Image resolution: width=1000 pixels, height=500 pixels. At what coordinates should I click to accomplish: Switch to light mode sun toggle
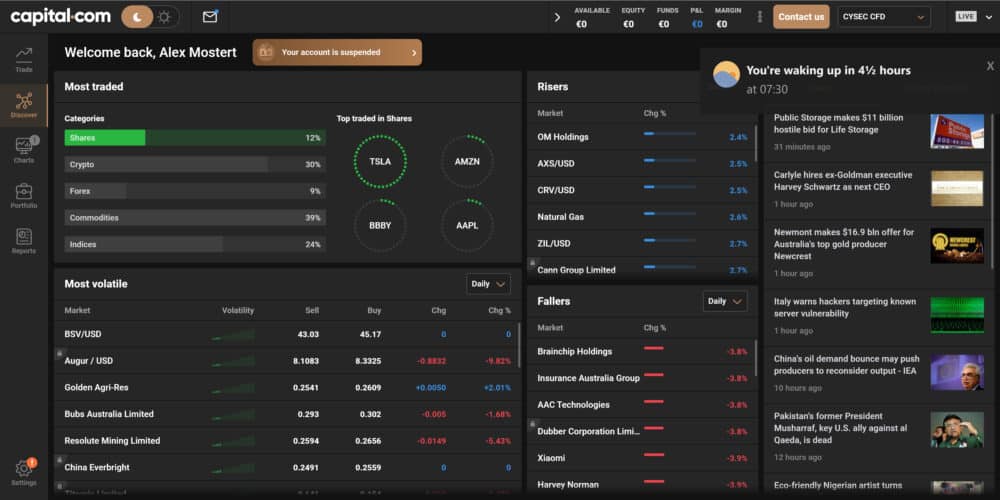pos(165,17)
